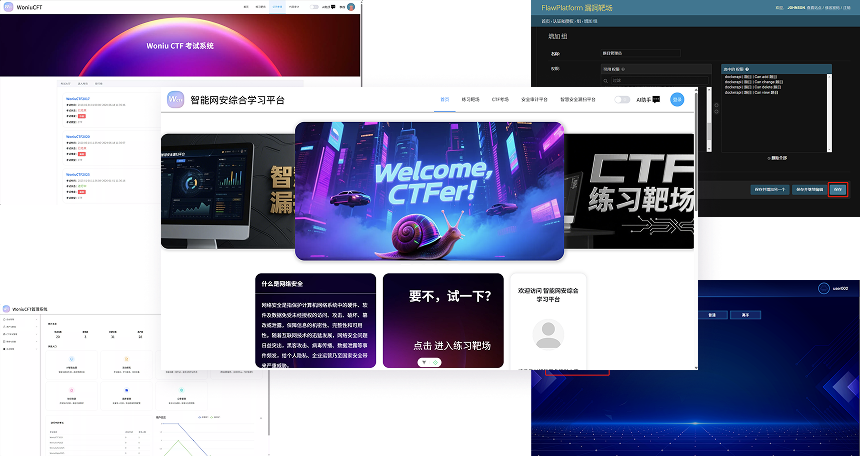Screen dimensions: 860x456
Task: Toggle the blue series legend in the chart
Action: [203, 417]
